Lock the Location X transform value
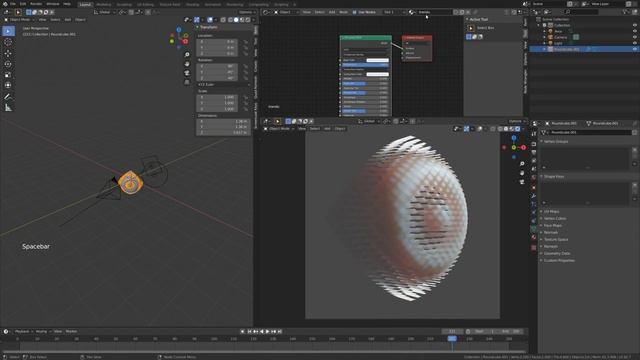The image size is (640, 360). 246,42
